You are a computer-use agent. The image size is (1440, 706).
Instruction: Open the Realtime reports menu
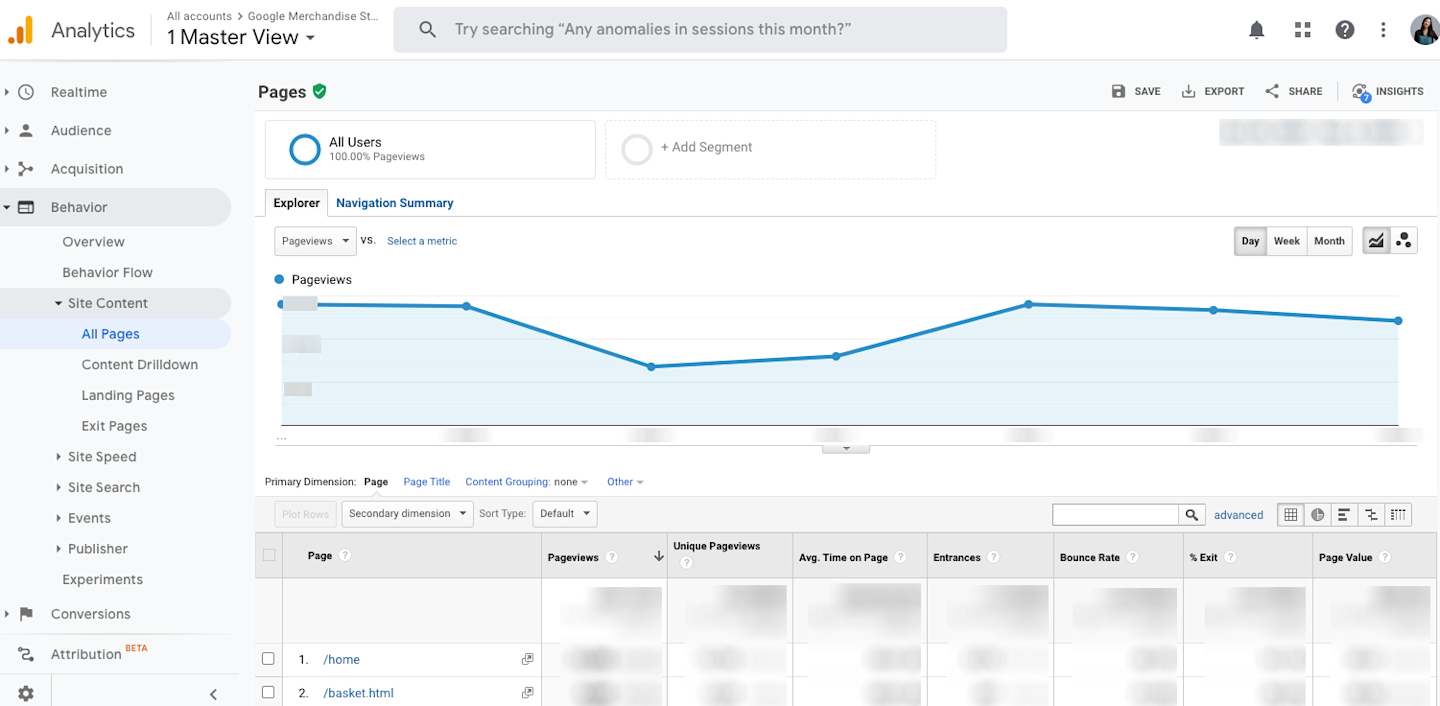[x=78, y=92]
